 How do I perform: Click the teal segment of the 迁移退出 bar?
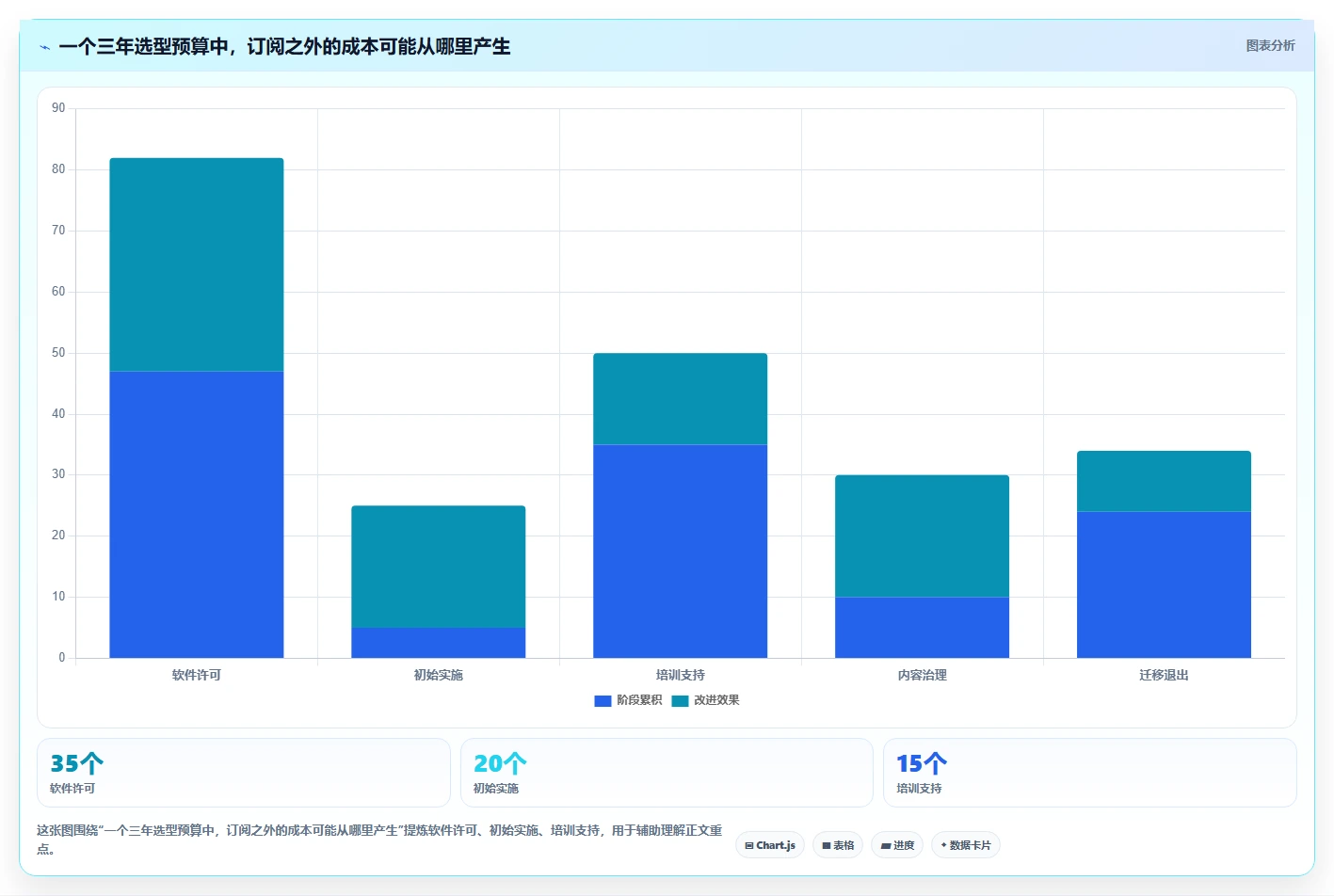pos(1165,481)
